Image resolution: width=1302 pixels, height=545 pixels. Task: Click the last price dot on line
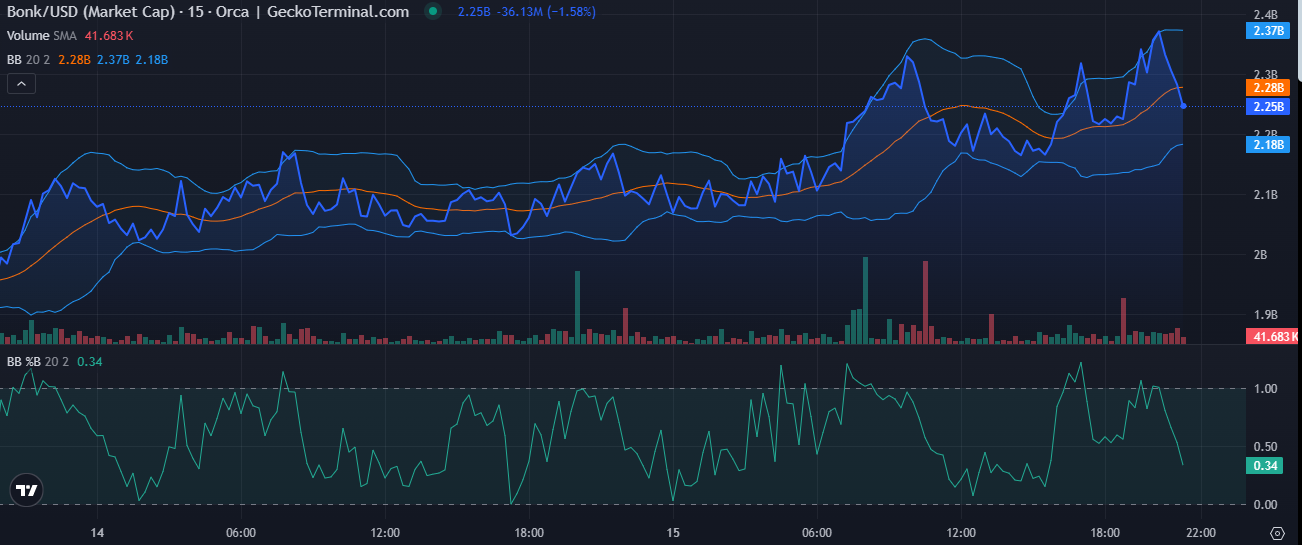tap(1184, 106)
